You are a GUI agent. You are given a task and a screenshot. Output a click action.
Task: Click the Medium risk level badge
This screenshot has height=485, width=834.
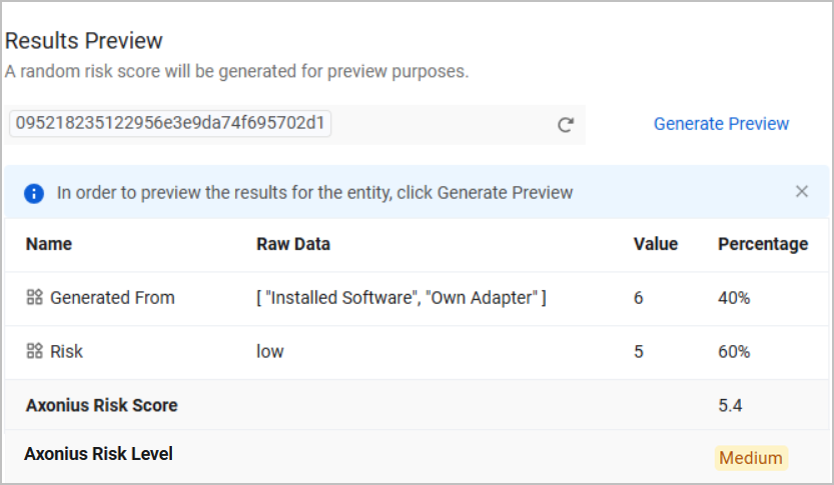750,458
